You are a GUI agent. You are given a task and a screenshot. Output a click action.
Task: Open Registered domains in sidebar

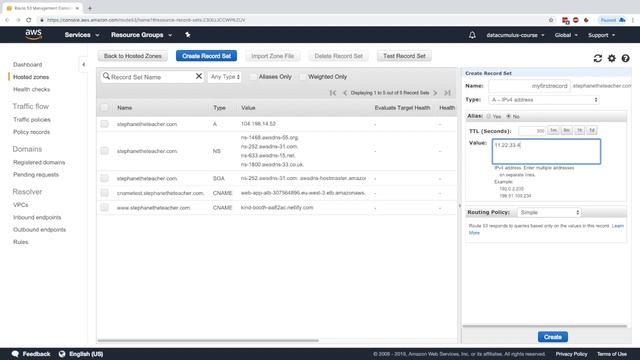click(x=39, y=162)
